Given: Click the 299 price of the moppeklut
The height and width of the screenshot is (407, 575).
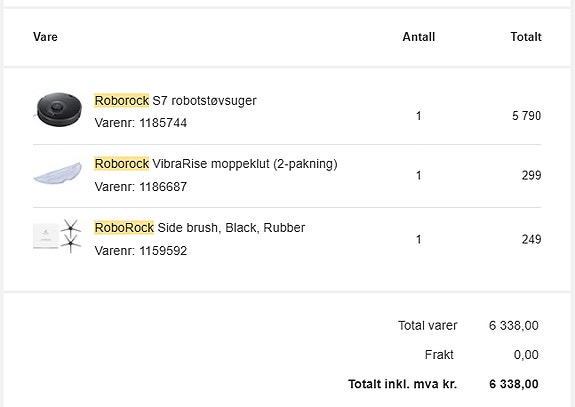Looking at the screenshot, I should point(531,175).
